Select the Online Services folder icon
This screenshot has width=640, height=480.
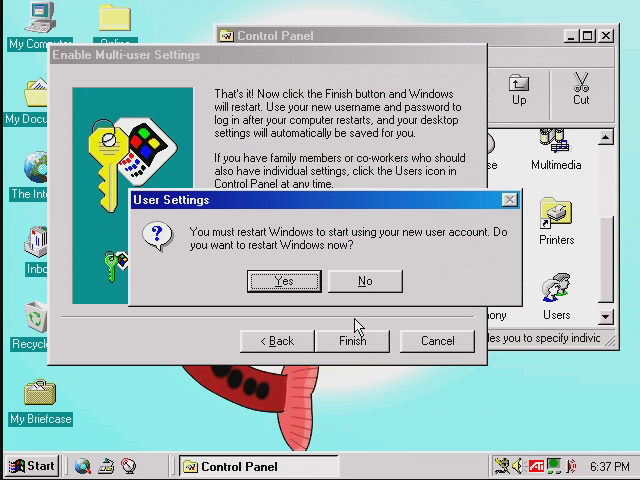(115, 22)
